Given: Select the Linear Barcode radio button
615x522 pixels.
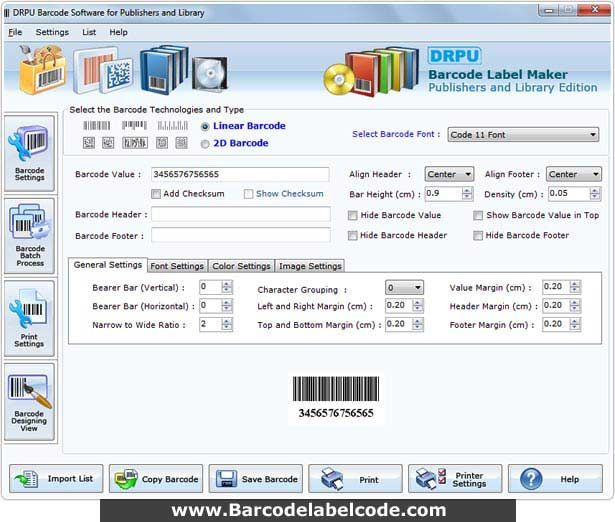Looking at the screenshot, I should point(205,127).
